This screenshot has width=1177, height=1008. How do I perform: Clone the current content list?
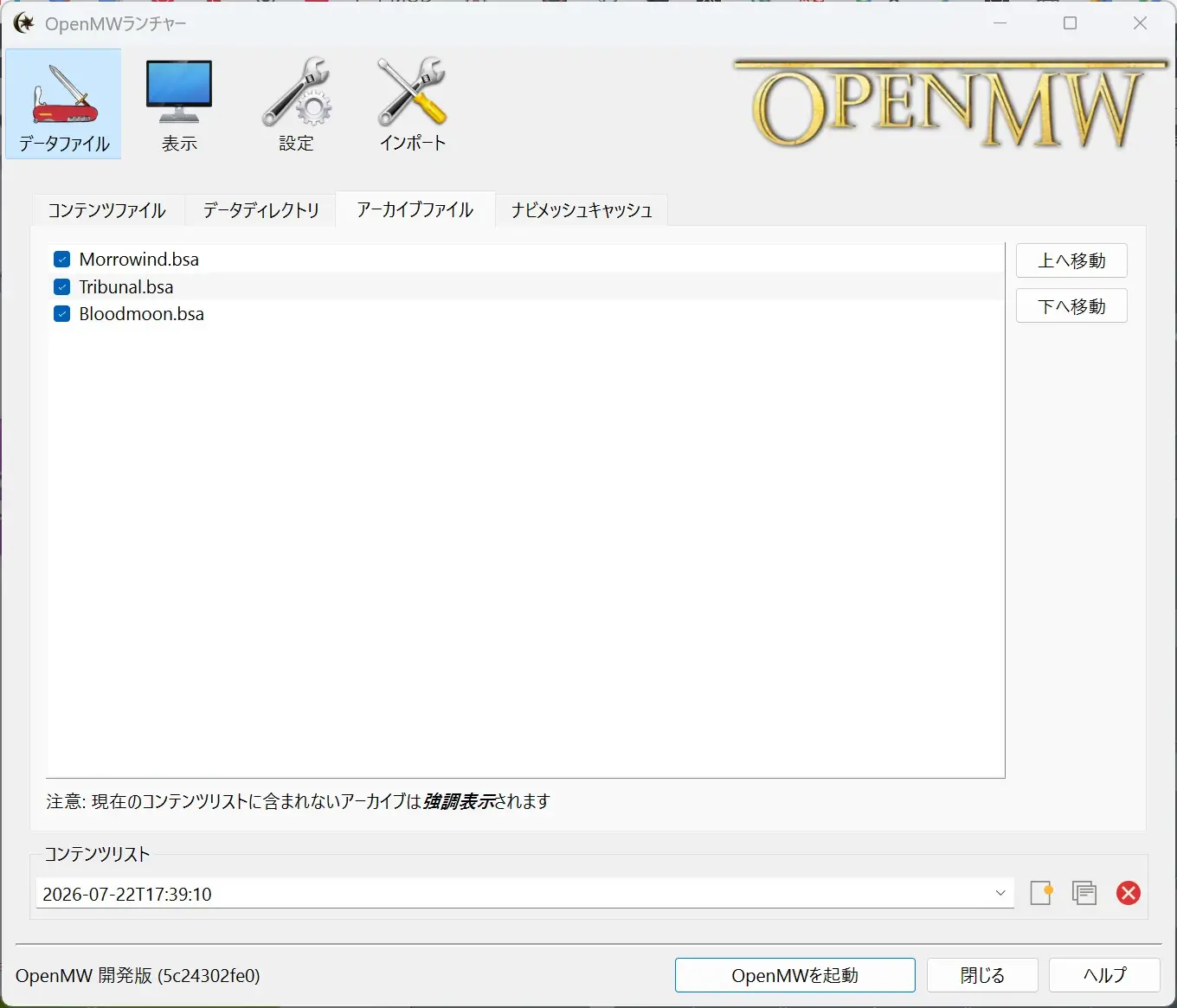point(1084,893)
